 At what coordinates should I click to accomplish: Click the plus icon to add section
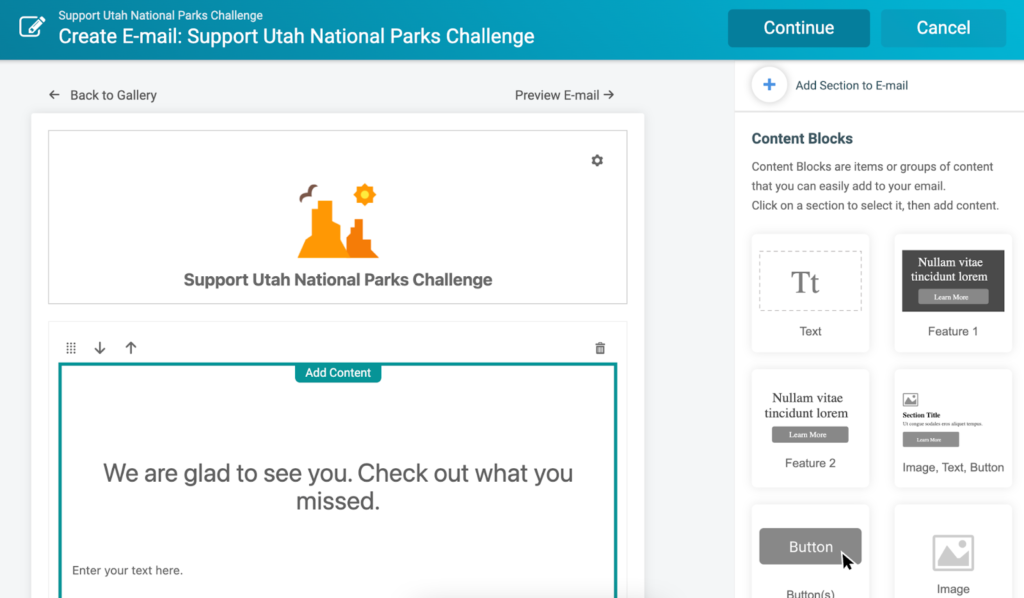(x=769, y=85)
